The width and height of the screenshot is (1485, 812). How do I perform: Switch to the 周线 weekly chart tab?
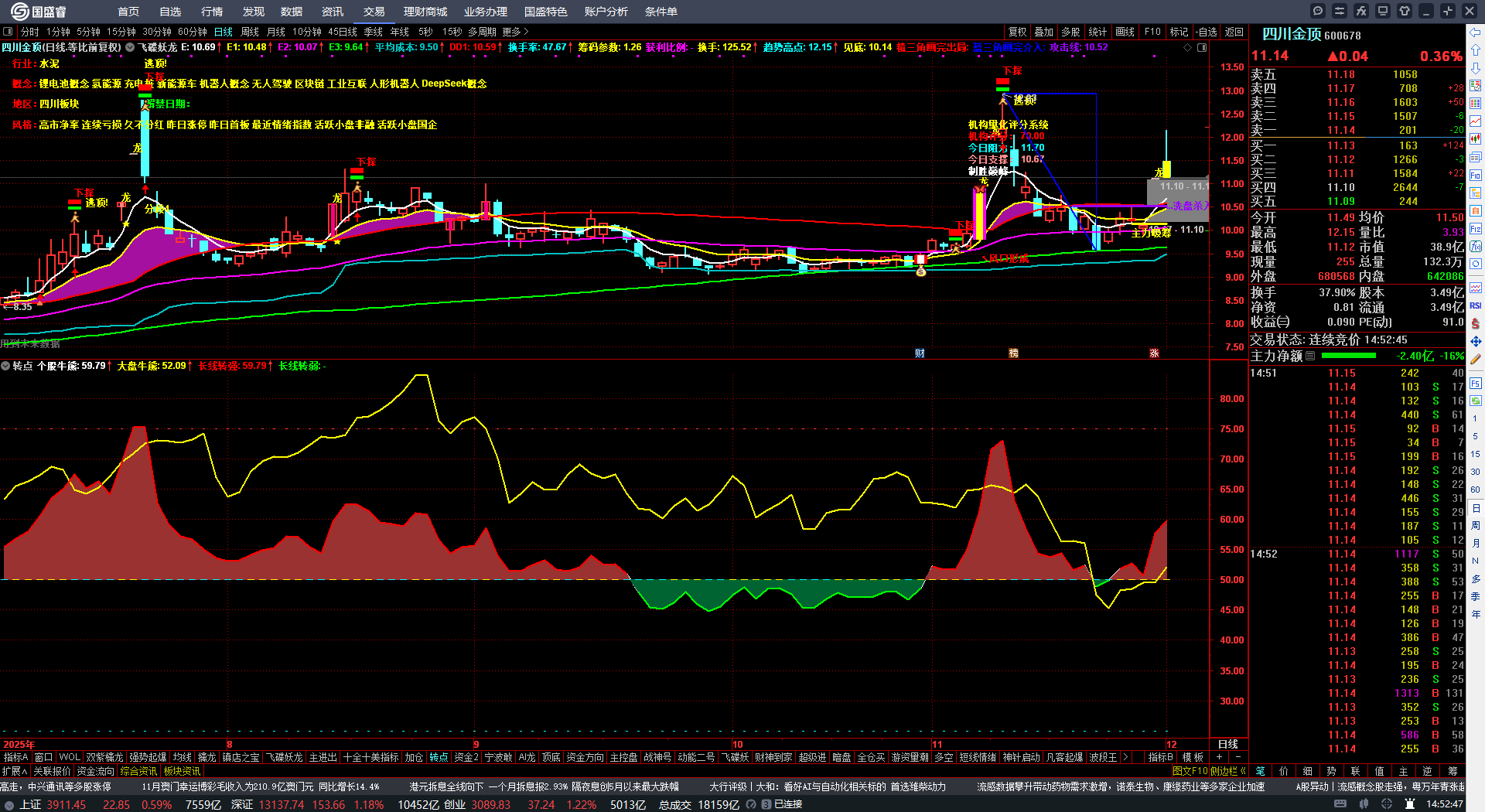click(x=250, y=32)
